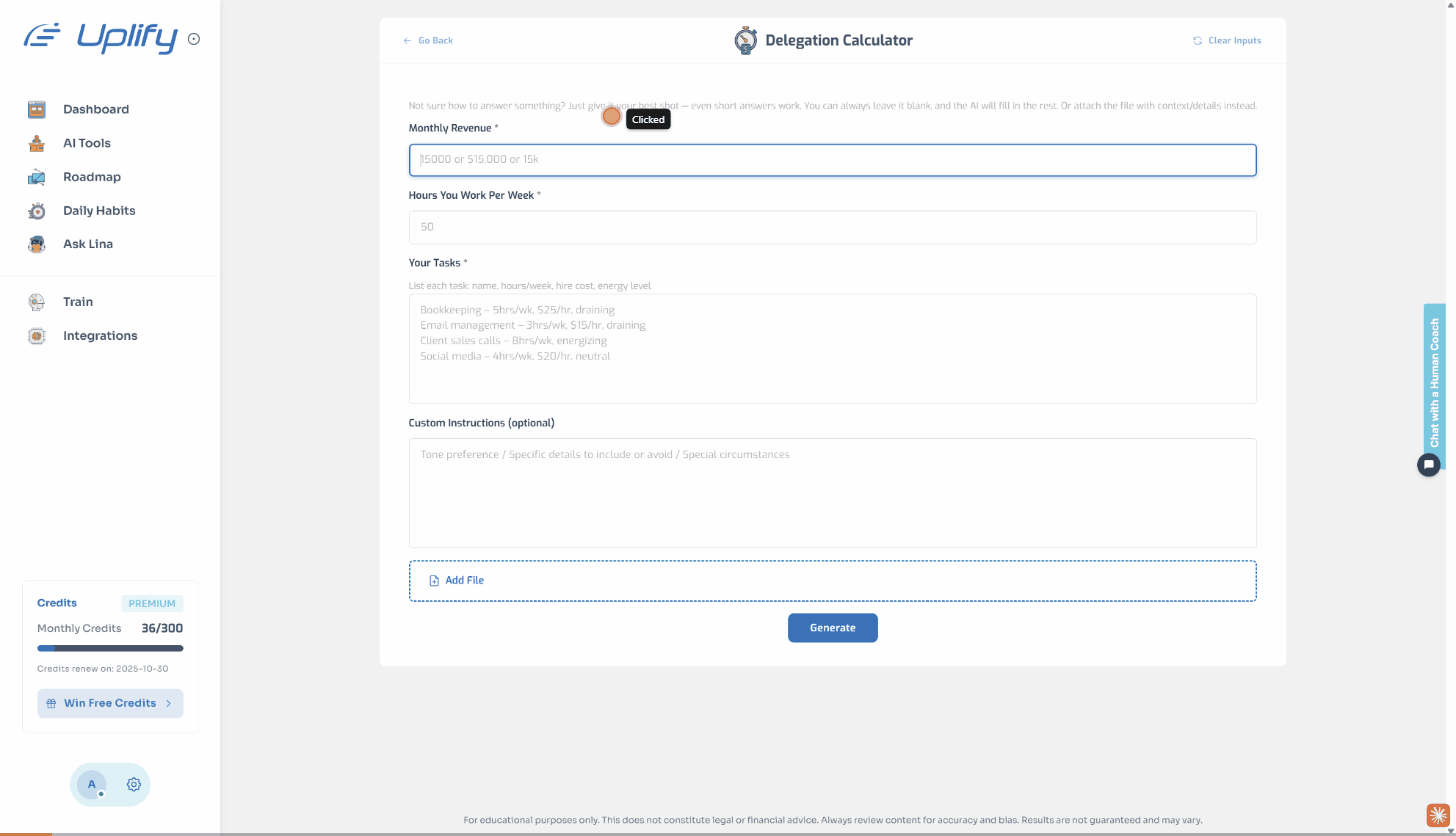Open the chat bubble icon
Viewport: 1456px width, 836px height.
coord(1429,464)
